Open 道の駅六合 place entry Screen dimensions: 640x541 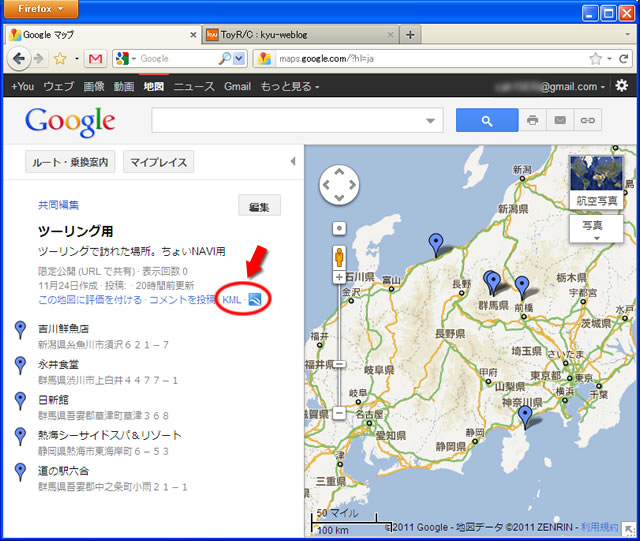(x=63, y=471)
